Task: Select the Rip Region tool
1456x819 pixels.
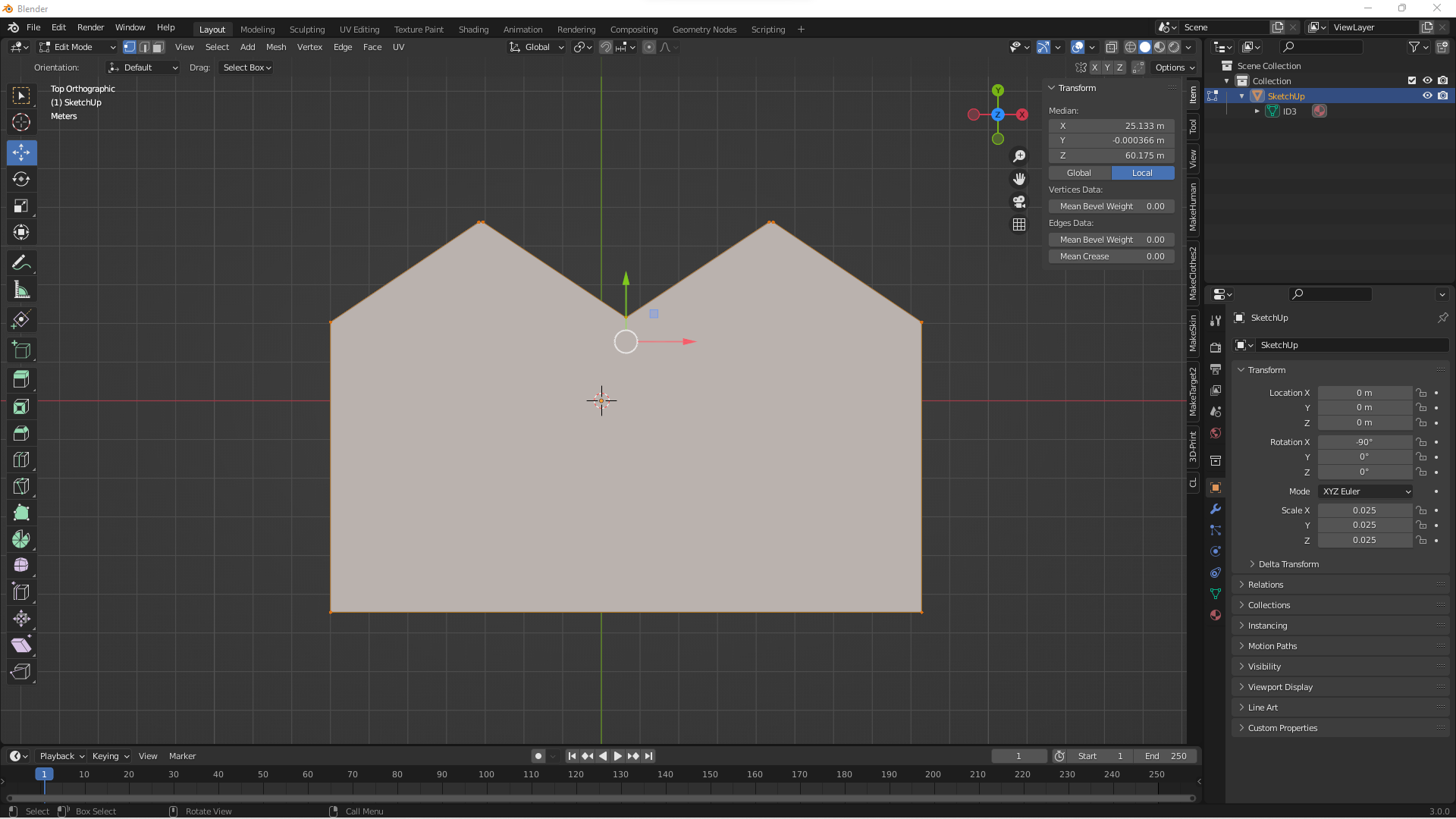Action: click(21, 672)
